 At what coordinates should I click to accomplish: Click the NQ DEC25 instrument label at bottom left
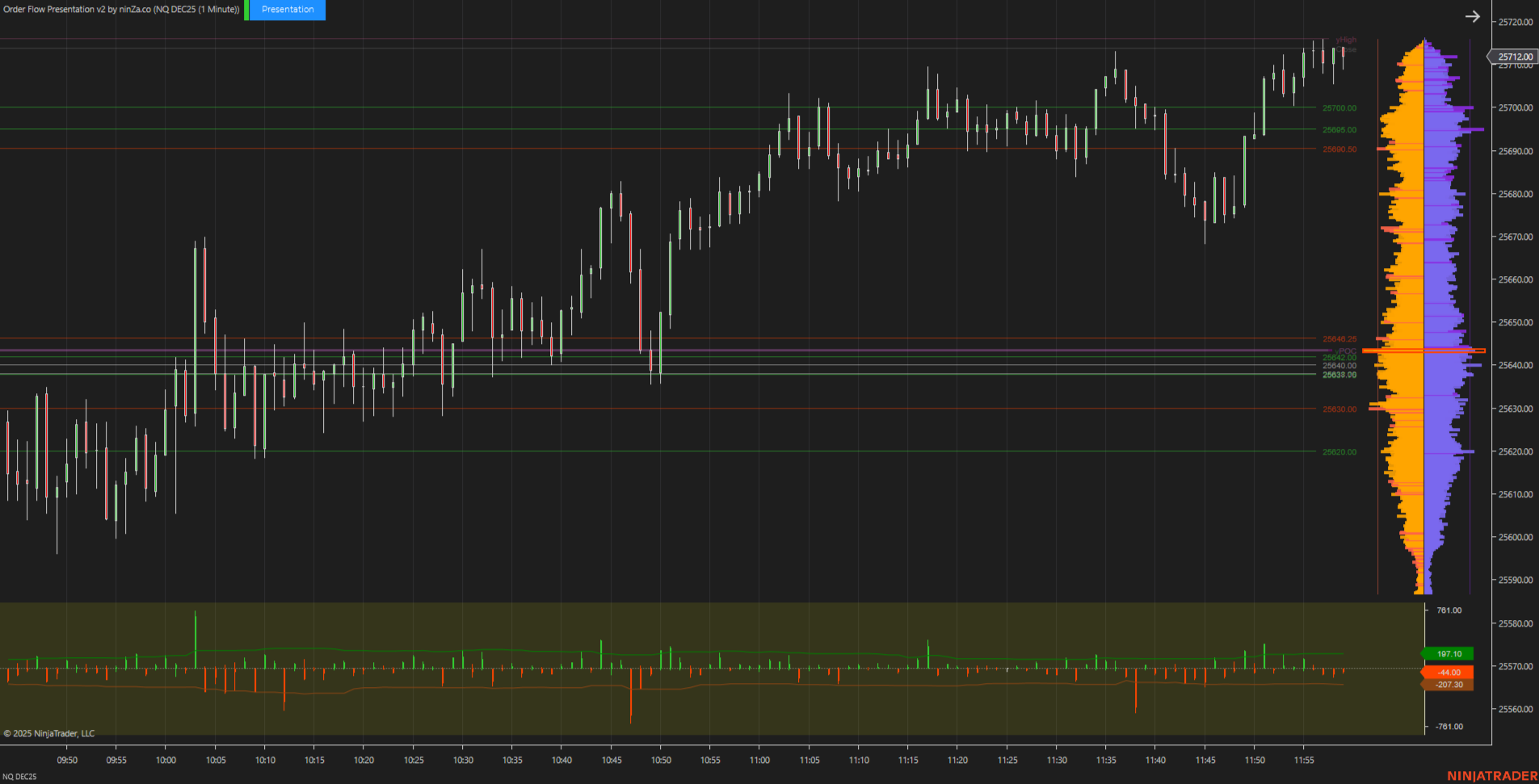coord(19,777)
